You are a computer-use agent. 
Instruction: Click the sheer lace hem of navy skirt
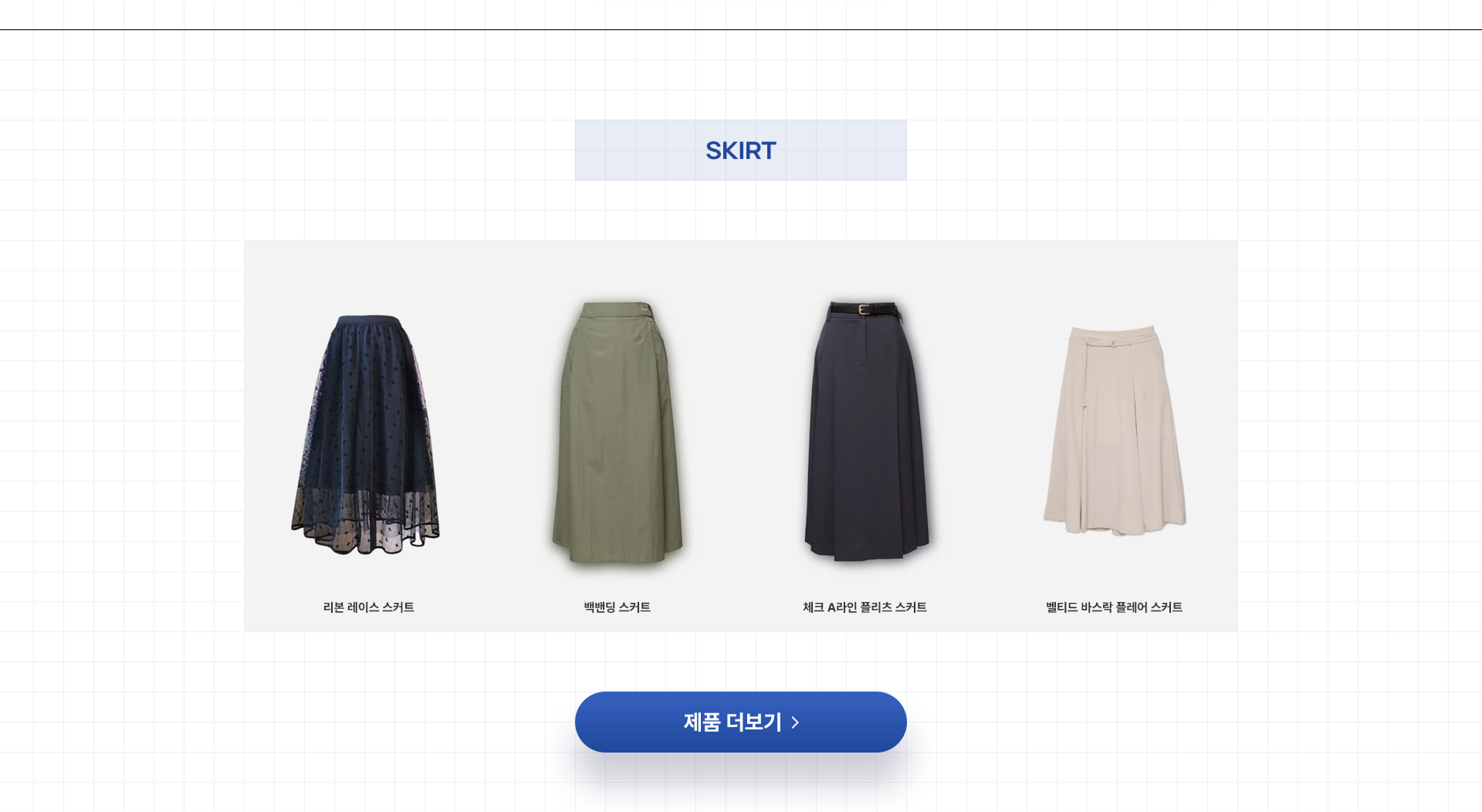pos(366,521)
